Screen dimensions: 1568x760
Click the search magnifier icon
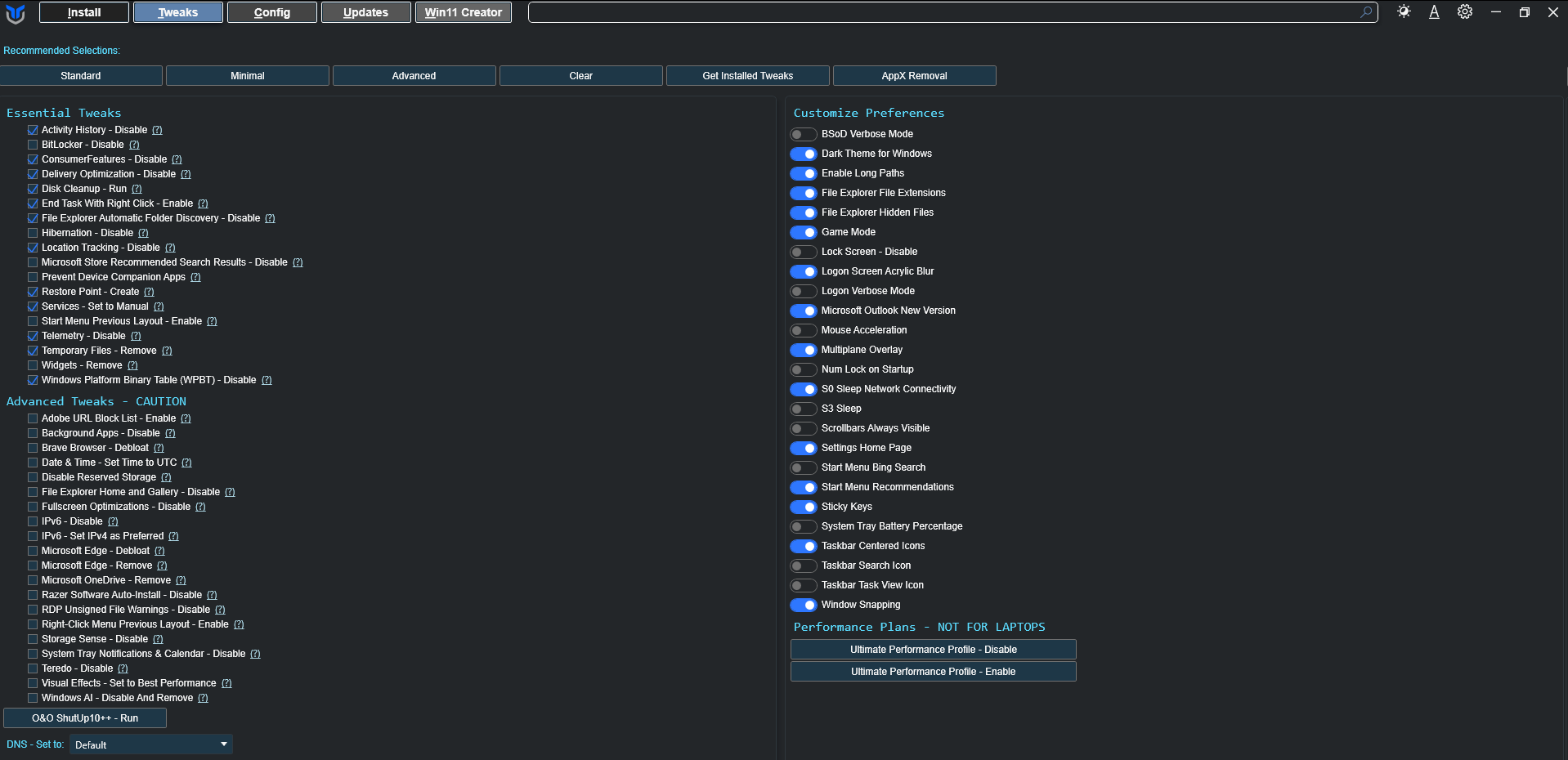pyautogui.click(x=1366, y=12)
